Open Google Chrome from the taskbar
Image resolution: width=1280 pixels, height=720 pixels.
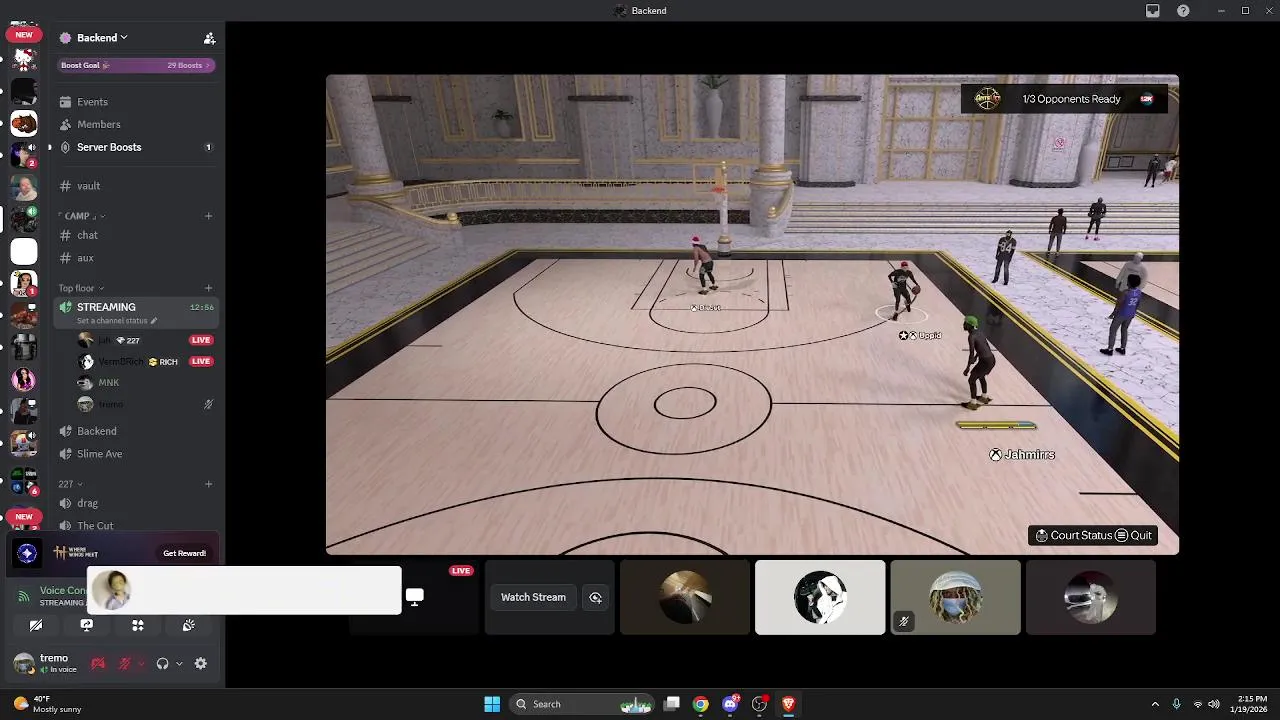tap(701, 704)
